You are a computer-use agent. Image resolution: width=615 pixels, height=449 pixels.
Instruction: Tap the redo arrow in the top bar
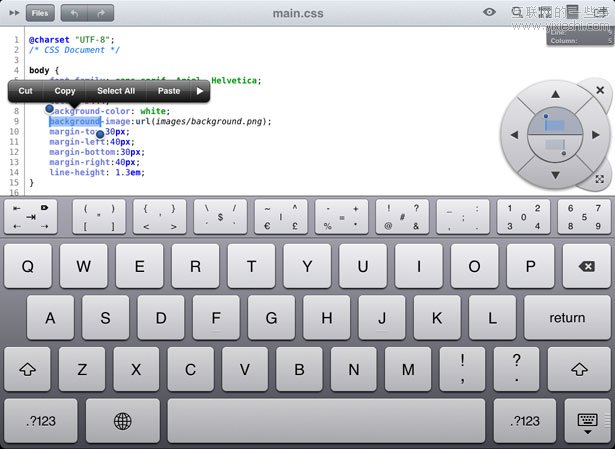100,13
